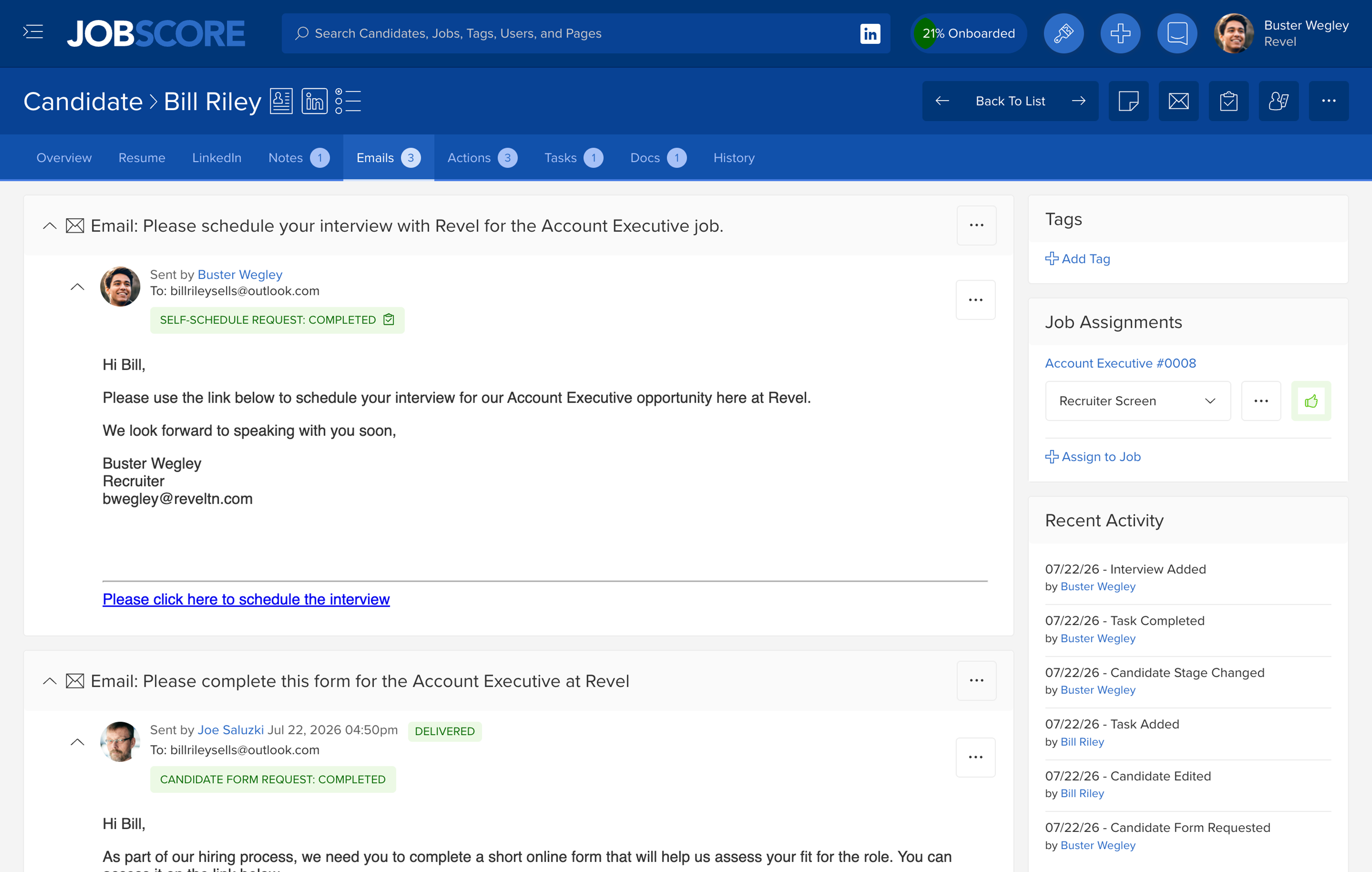Open Bill Riley link under Candidate Edited
The image size is (1372, 872).
click(x=1082, y=793)
